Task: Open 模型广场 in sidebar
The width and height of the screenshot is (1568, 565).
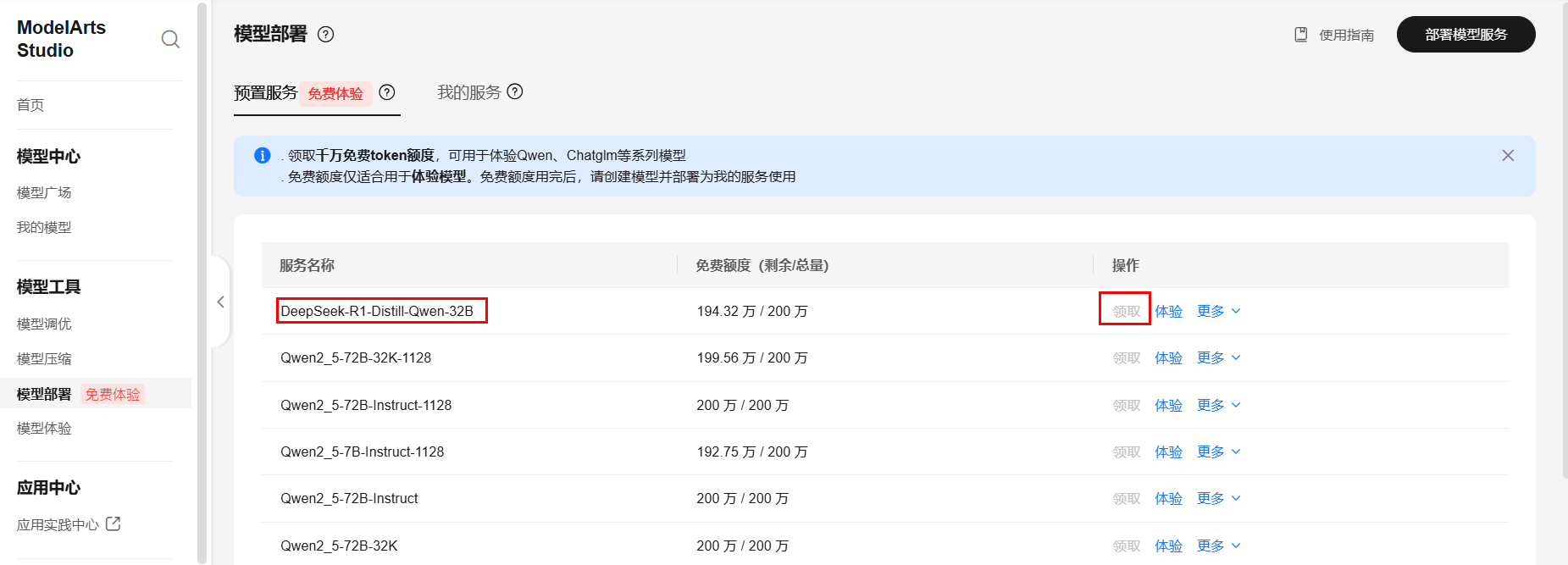Action: [x=44, y=192]
